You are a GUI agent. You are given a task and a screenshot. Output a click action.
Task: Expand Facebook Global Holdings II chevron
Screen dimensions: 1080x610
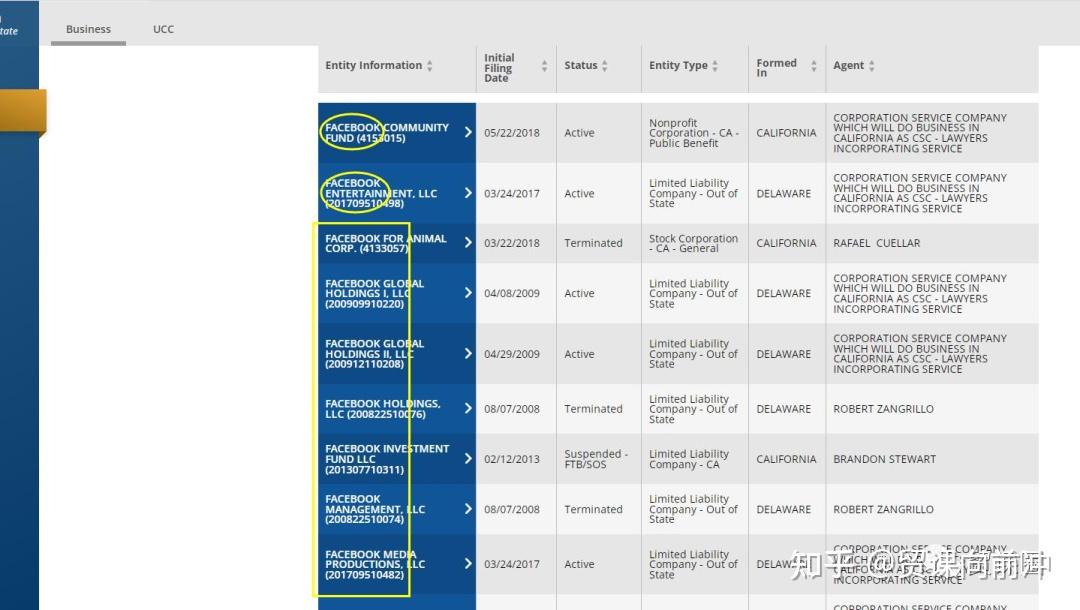[468, 353]
